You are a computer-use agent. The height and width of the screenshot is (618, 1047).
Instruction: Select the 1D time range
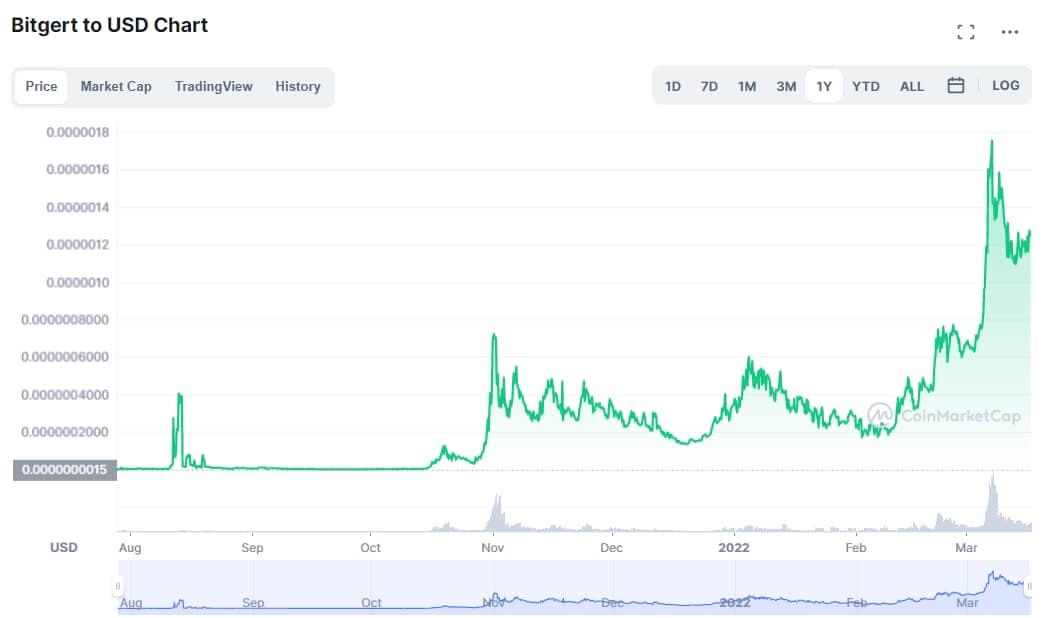(x=672, y=87)
